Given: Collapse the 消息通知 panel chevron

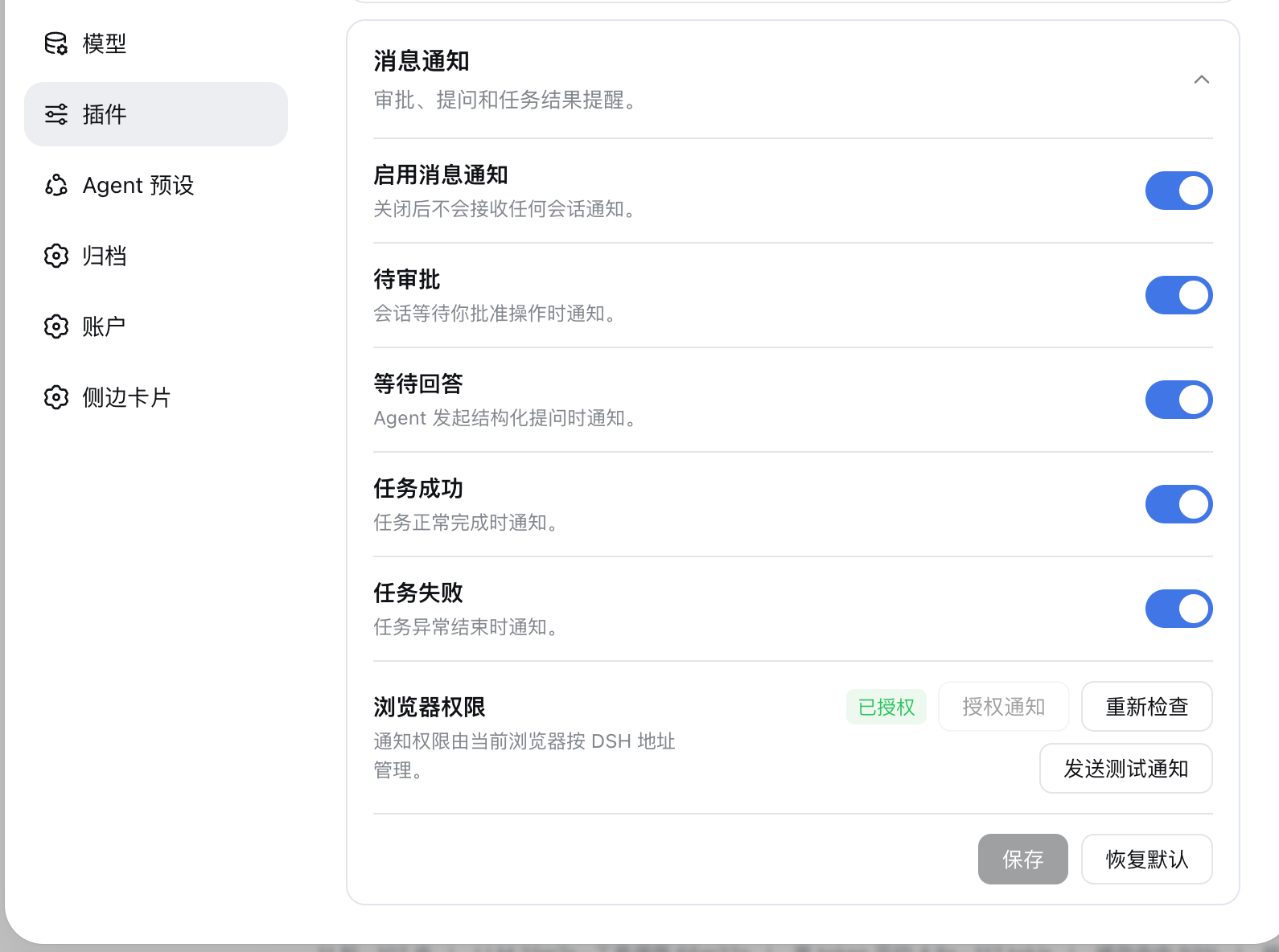Looking at the screenshot, I should (1202, 80).
